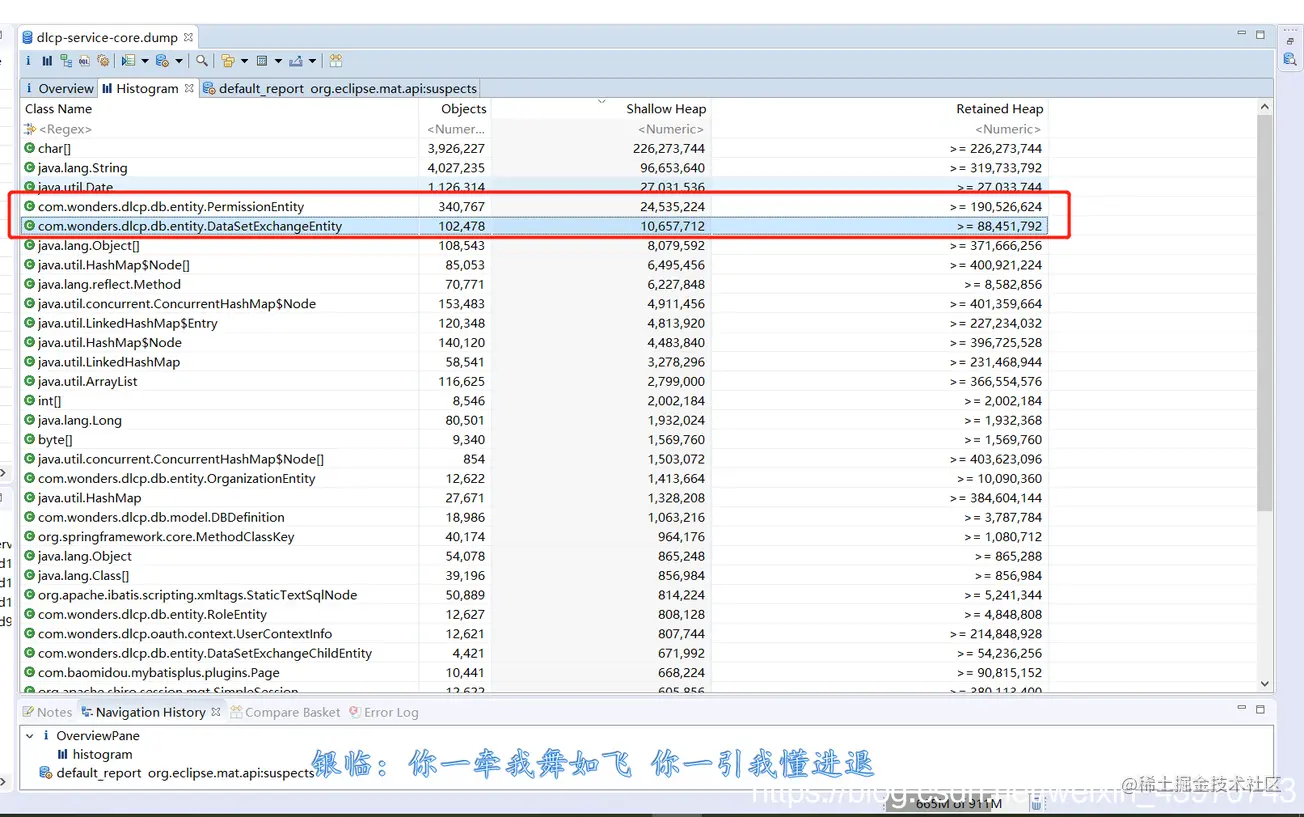Click the default_report icon in Navigation History
This screenshot has height=817, width=1304.
[x=45, y=773]
